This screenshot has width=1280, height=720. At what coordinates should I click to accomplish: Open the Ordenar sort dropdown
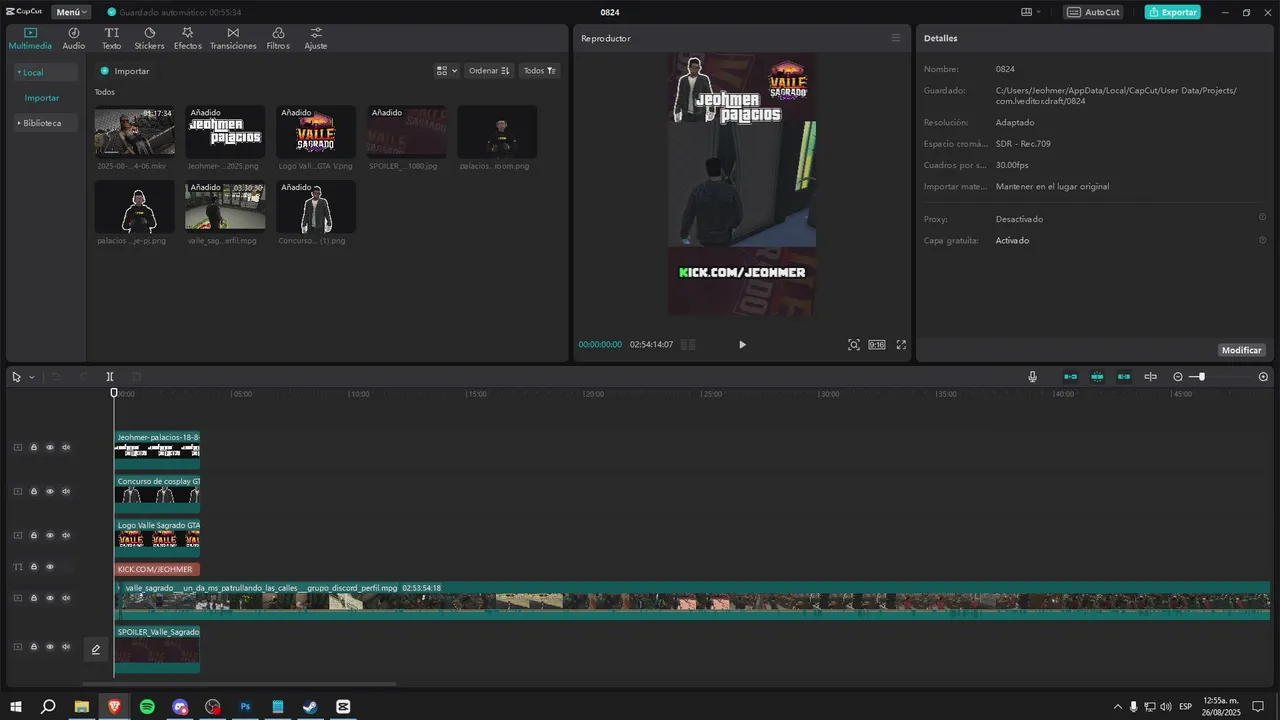[489, 71]
